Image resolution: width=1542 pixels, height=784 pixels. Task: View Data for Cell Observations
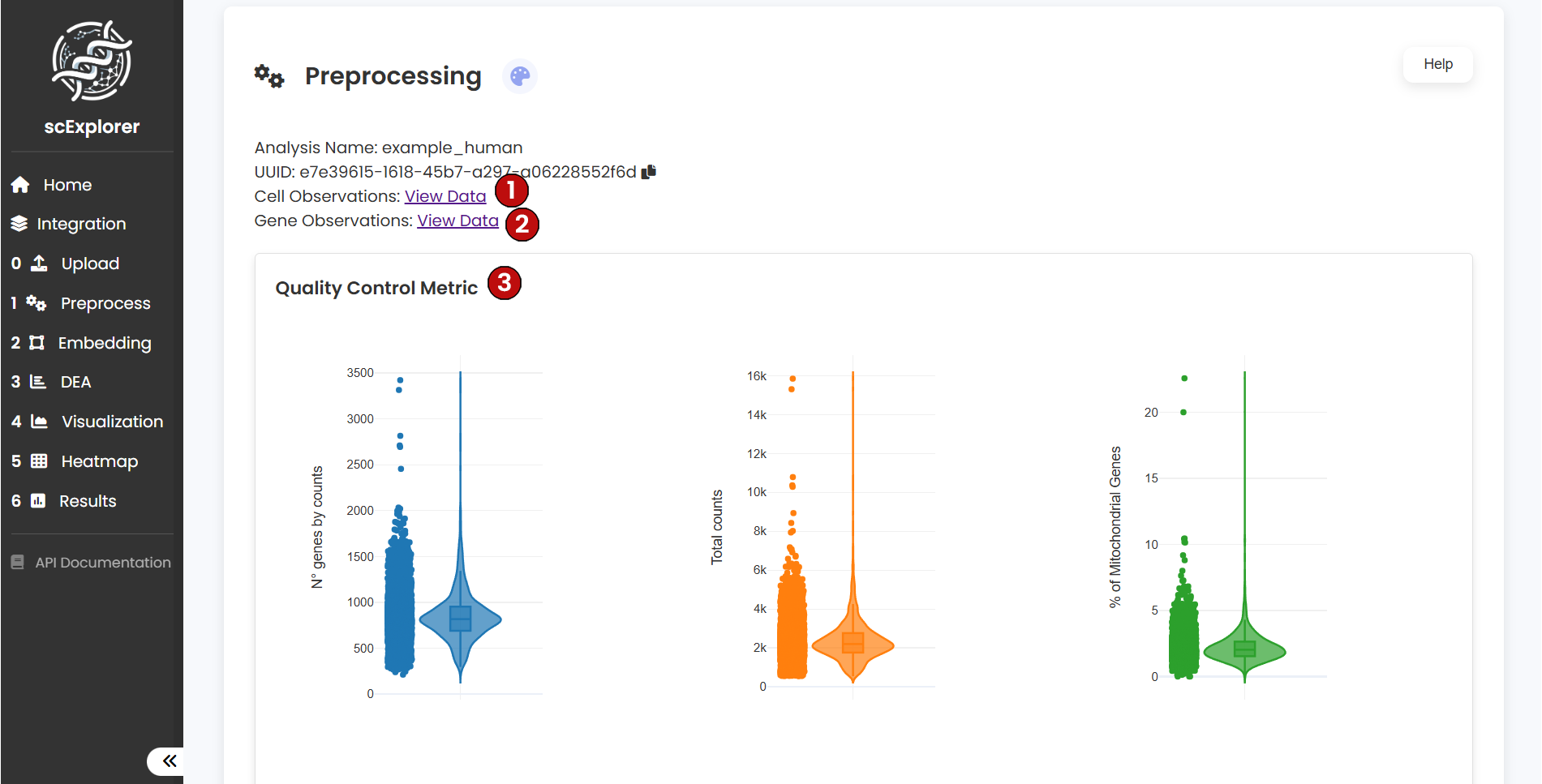pyautogui.click(x=445, y=196)
